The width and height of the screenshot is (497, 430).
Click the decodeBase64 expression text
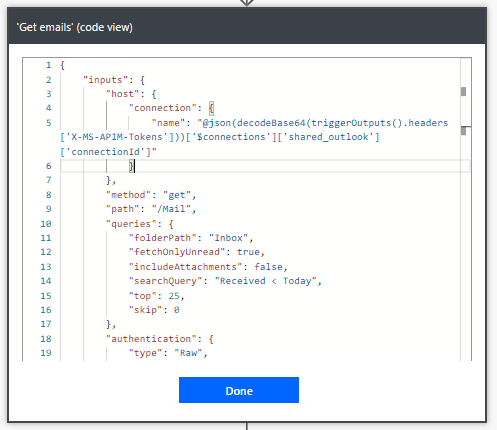[271, 123]
